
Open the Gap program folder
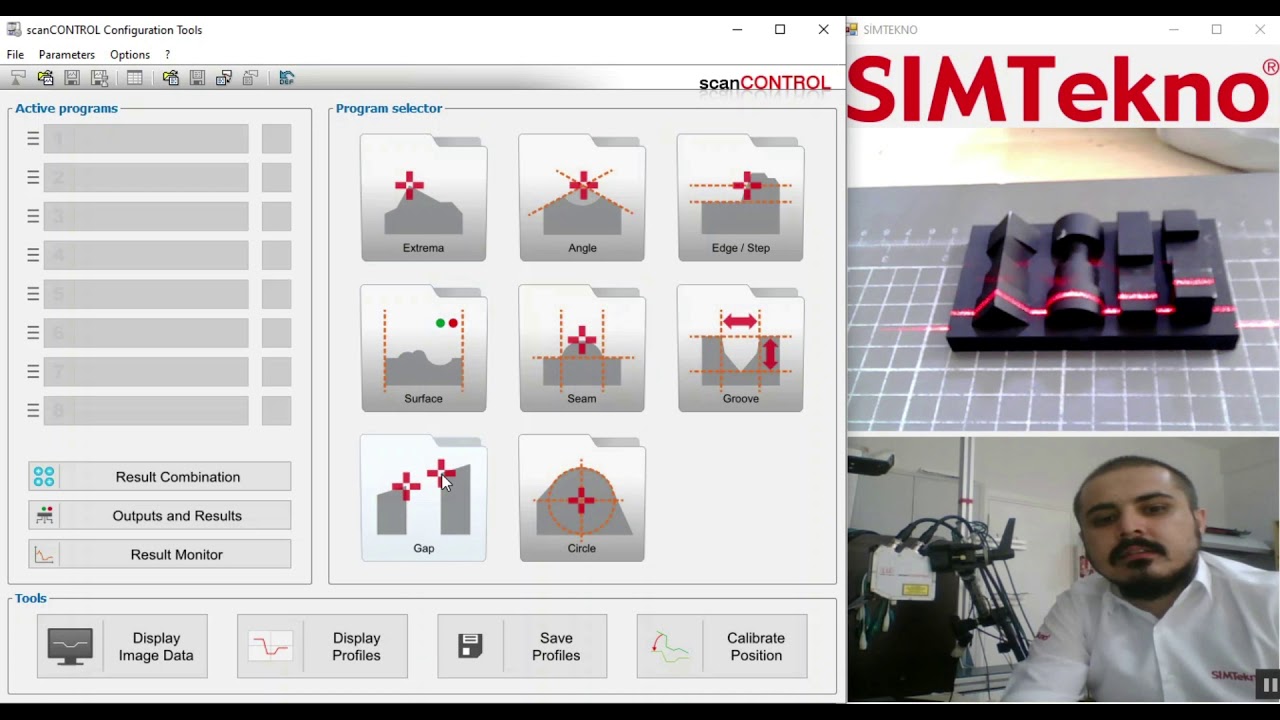click(423, 498)
